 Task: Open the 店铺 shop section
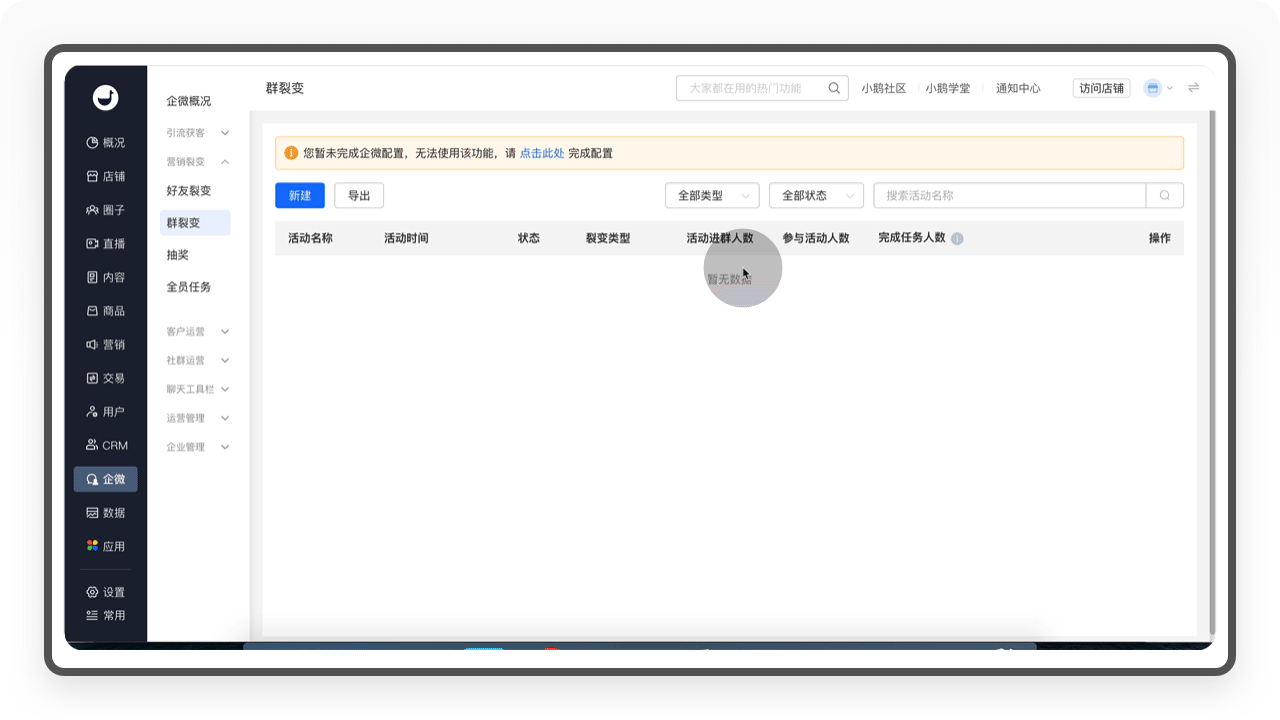pyautogui.click(x=105, y=177)
